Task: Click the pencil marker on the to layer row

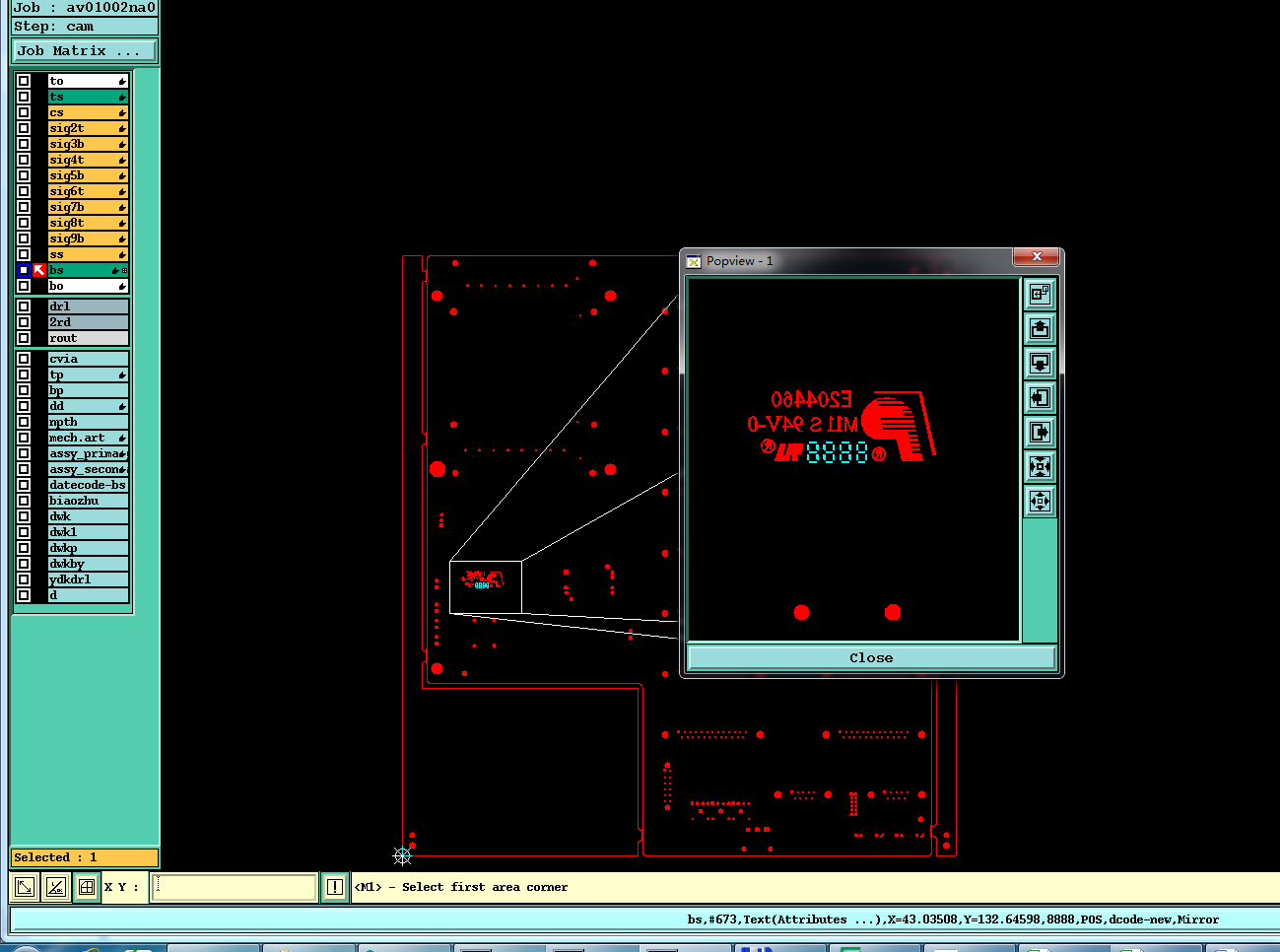Action: coord(122,81)
